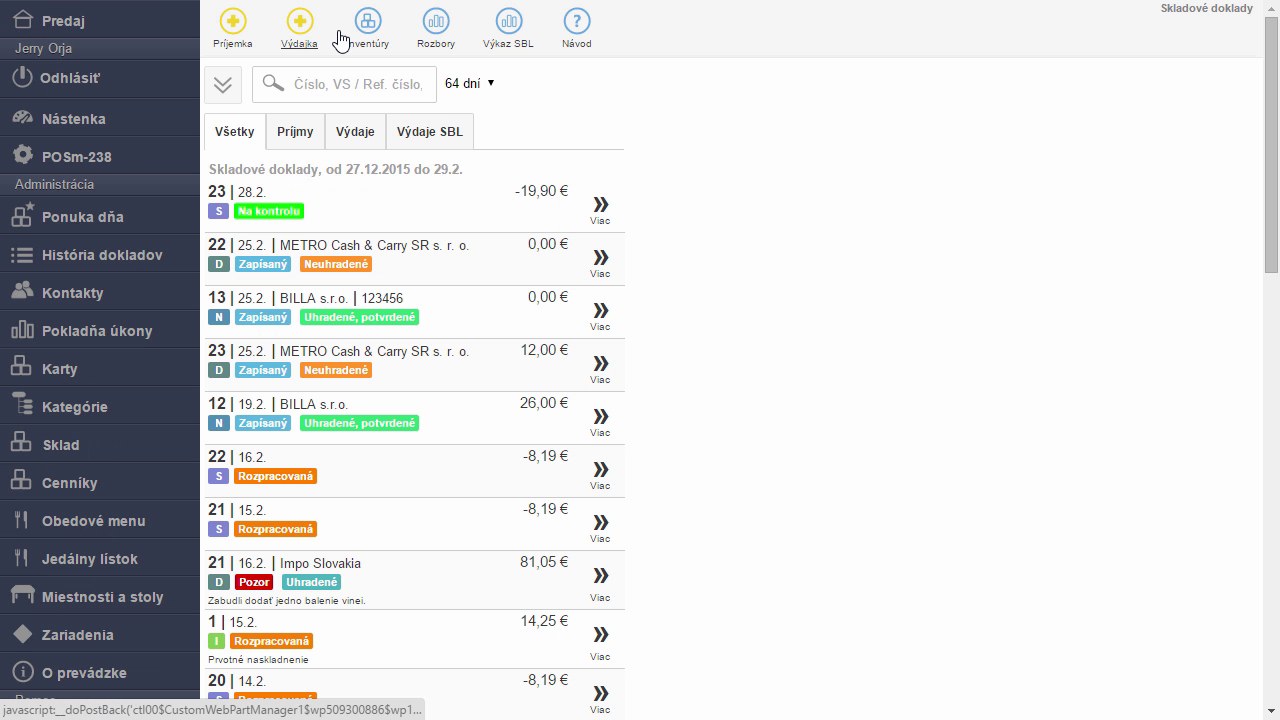Open Zariadenia section
The image size is (1280, 720).
100,634
